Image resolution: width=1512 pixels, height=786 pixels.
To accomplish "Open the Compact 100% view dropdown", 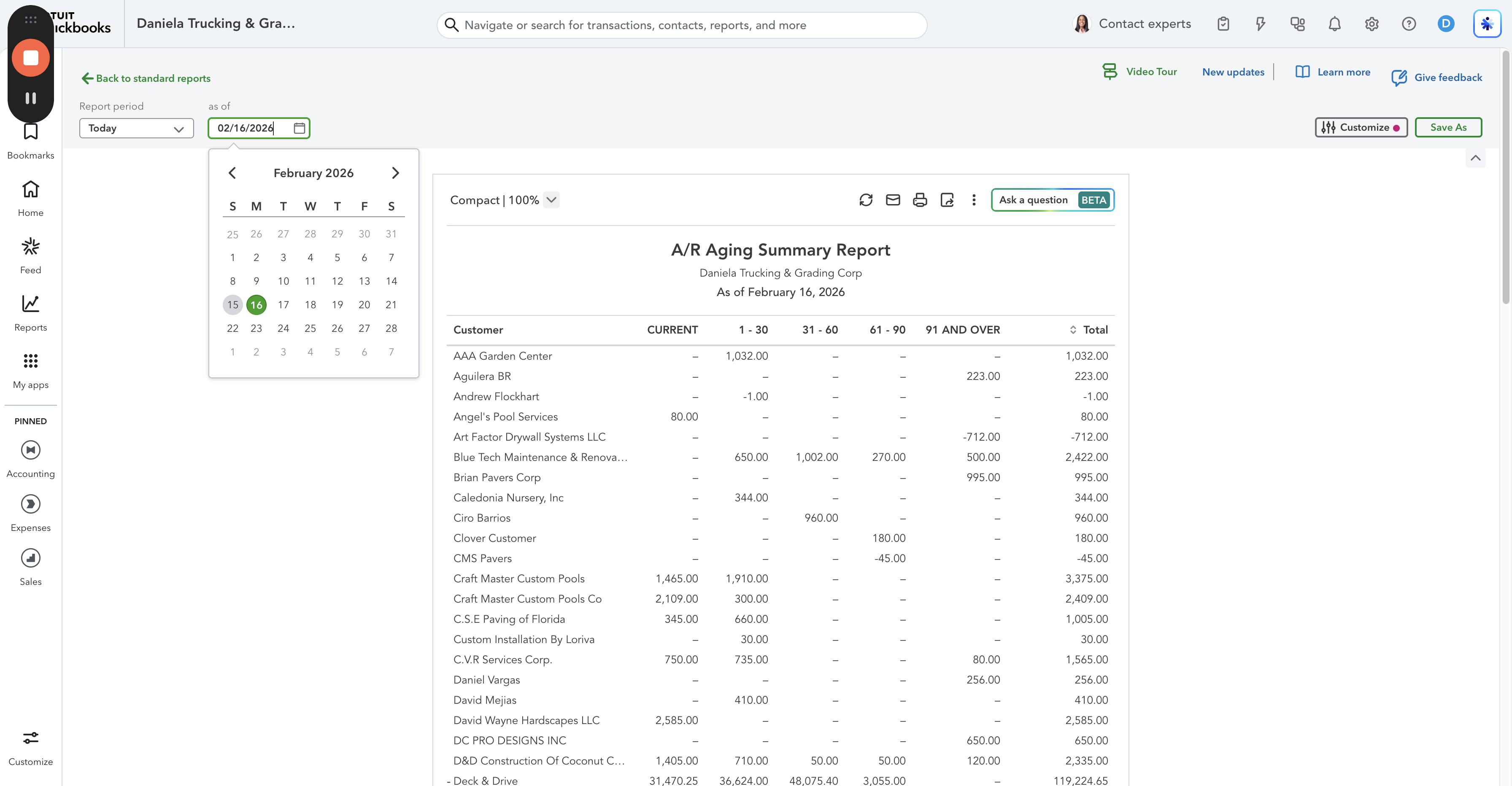I will tap(504, 200).
